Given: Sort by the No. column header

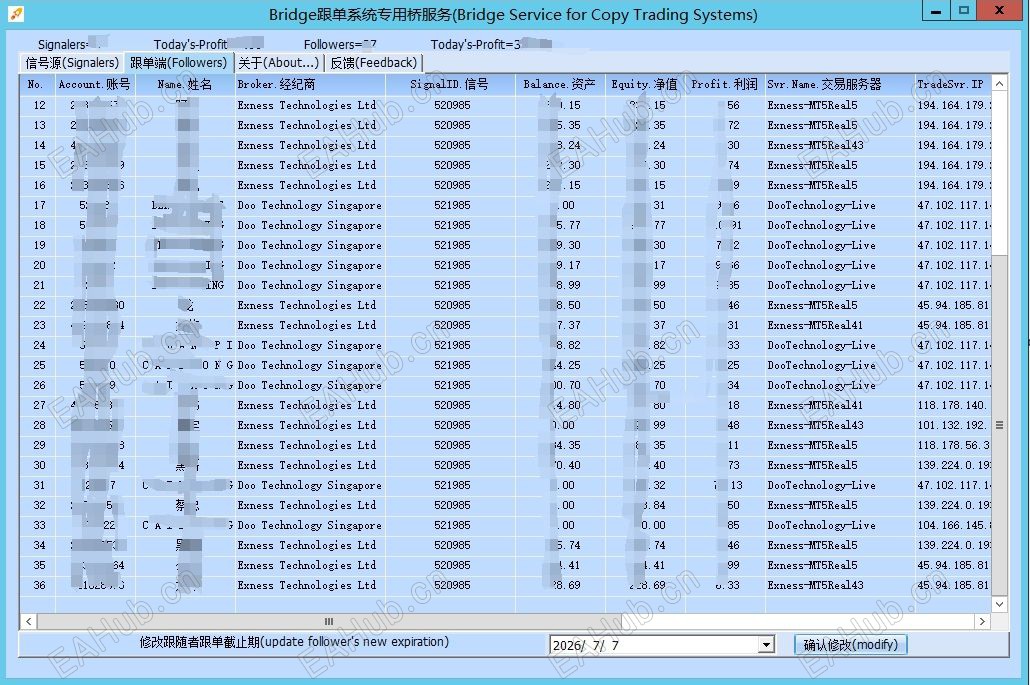Looking at the screenshot, I should (x=37, y=84).
